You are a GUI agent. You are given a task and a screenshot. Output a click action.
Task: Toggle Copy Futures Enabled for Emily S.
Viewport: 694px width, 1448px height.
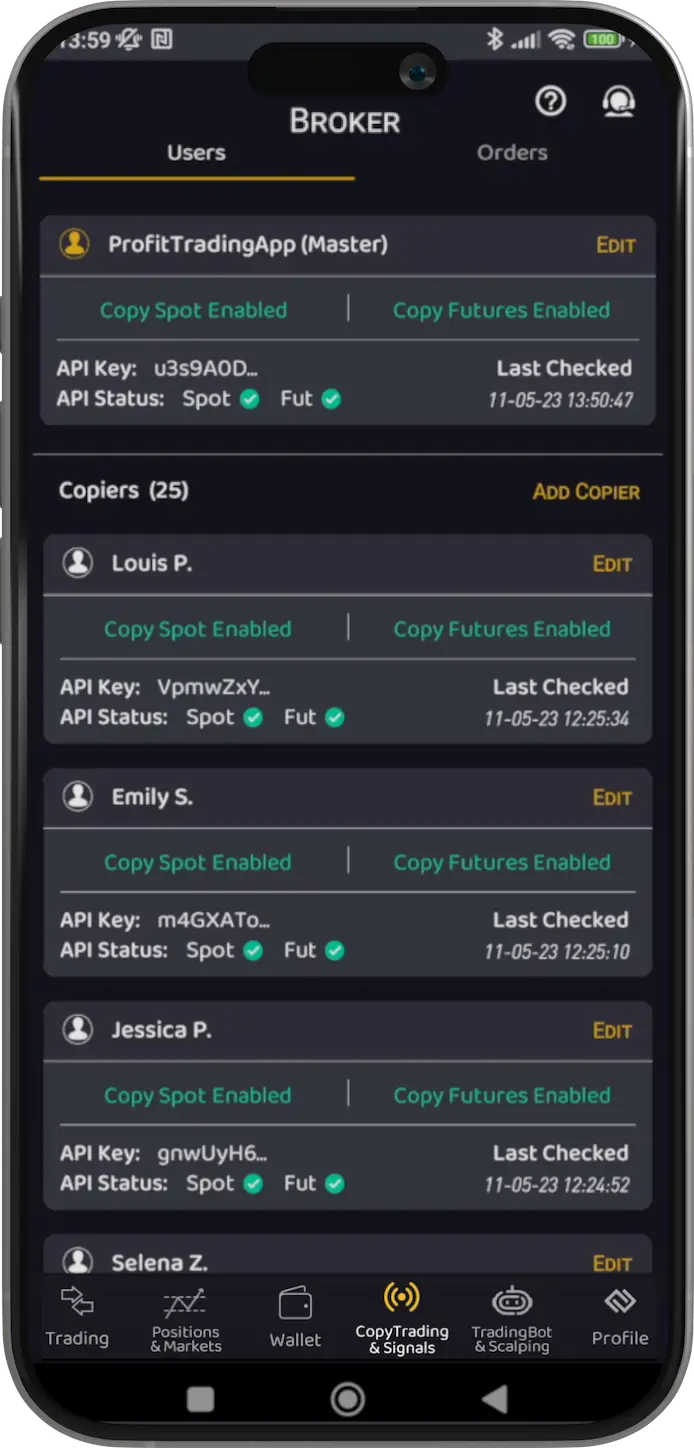pyautogui.click(x=502, y=862)
